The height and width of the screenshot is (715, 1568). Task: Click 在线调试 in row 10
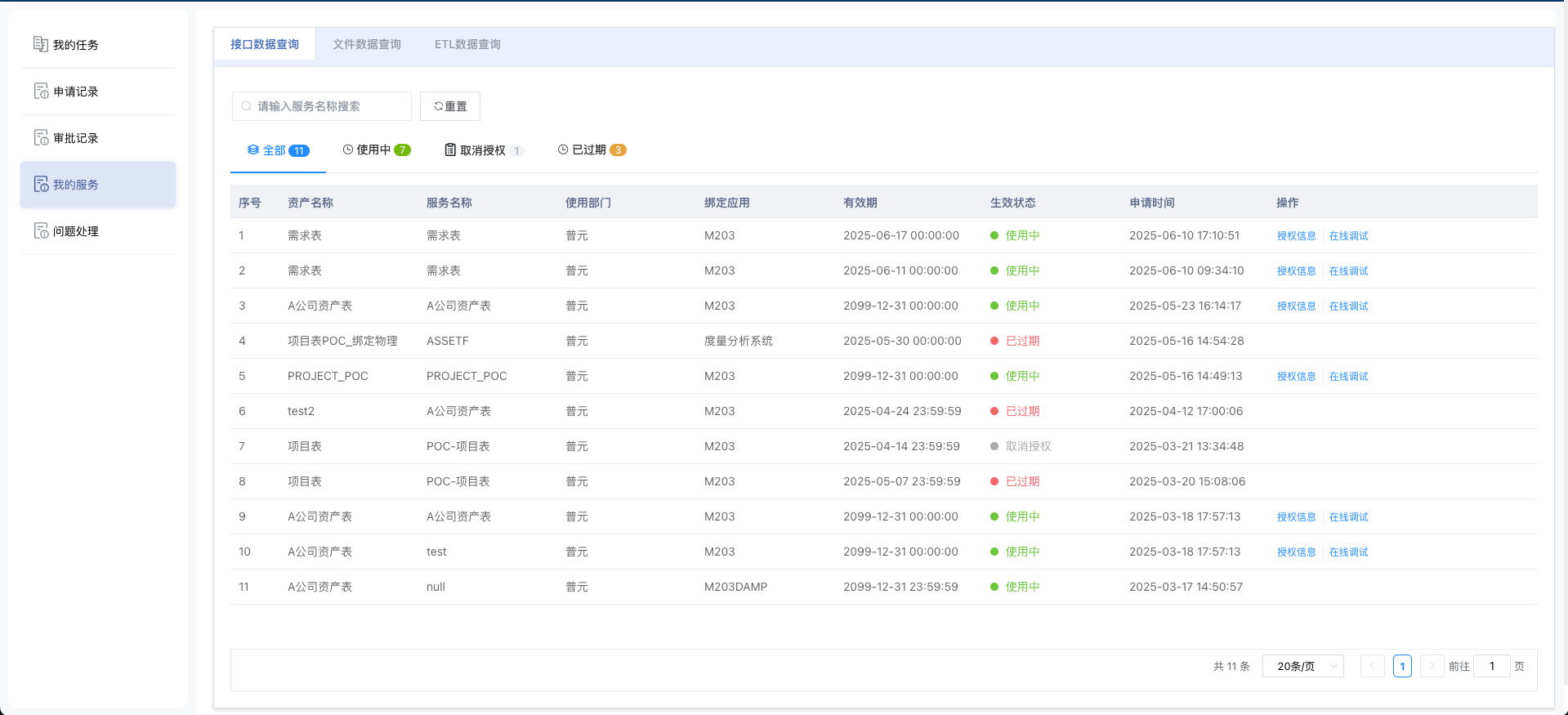(1348, 552)
